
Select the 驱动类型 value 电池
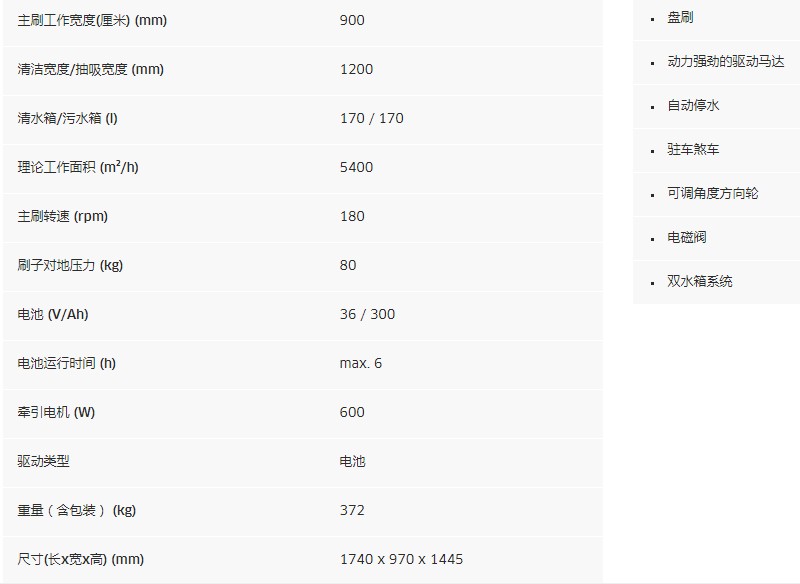click(353, 462)
